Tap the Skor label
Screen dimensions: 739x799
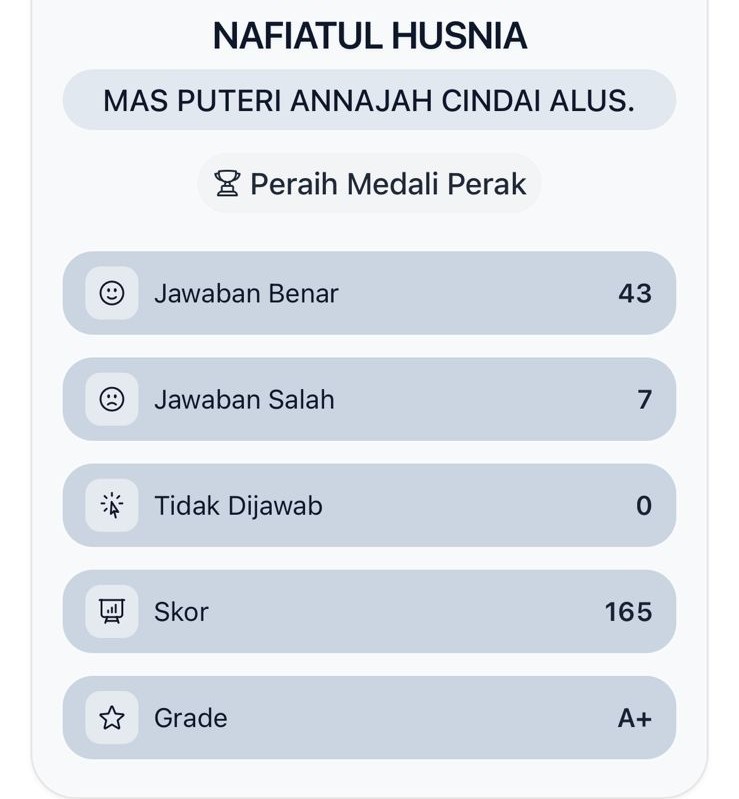181,612
